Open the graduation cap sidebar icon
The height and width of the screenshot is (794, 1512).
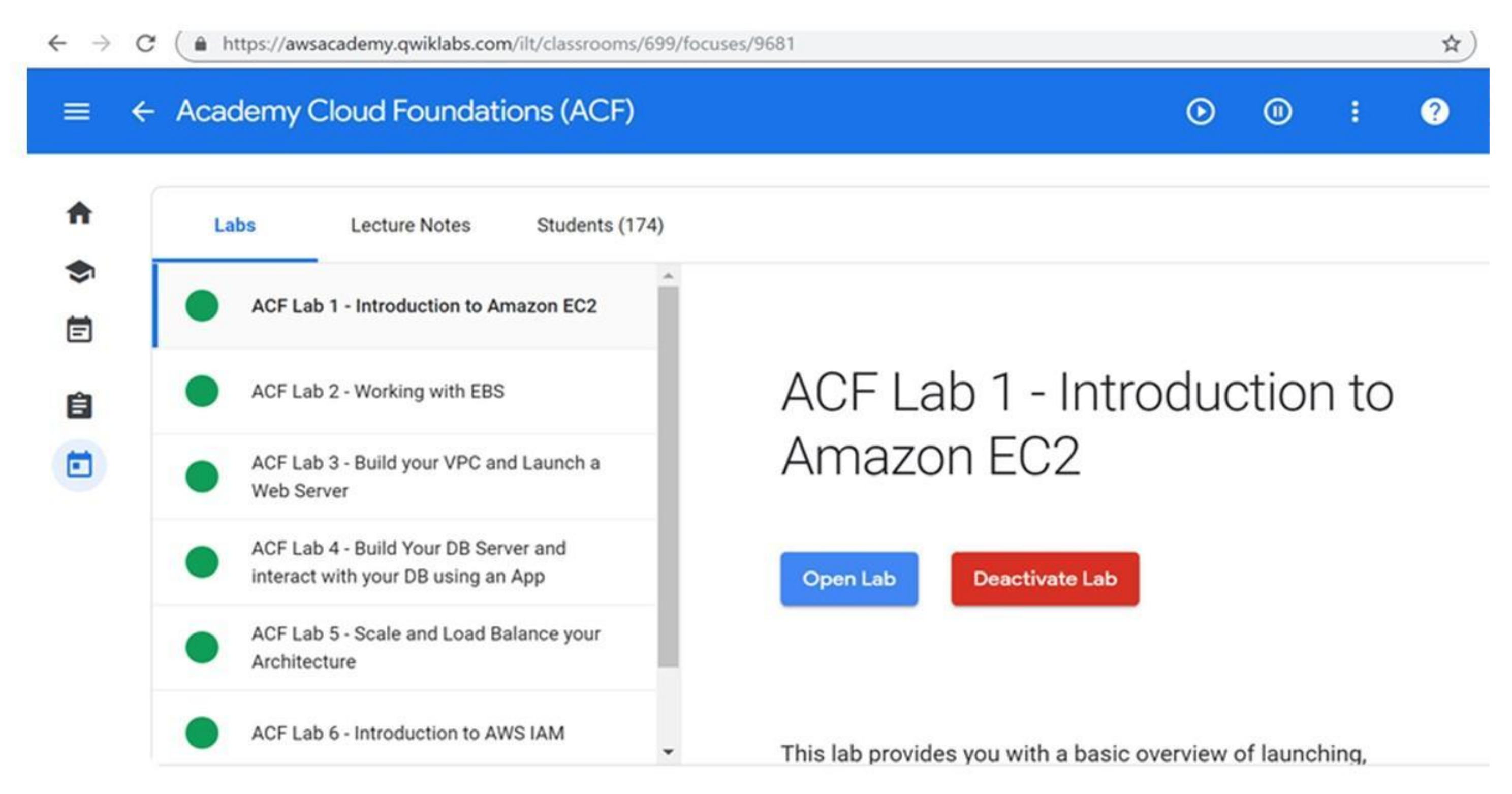point(79,272)
